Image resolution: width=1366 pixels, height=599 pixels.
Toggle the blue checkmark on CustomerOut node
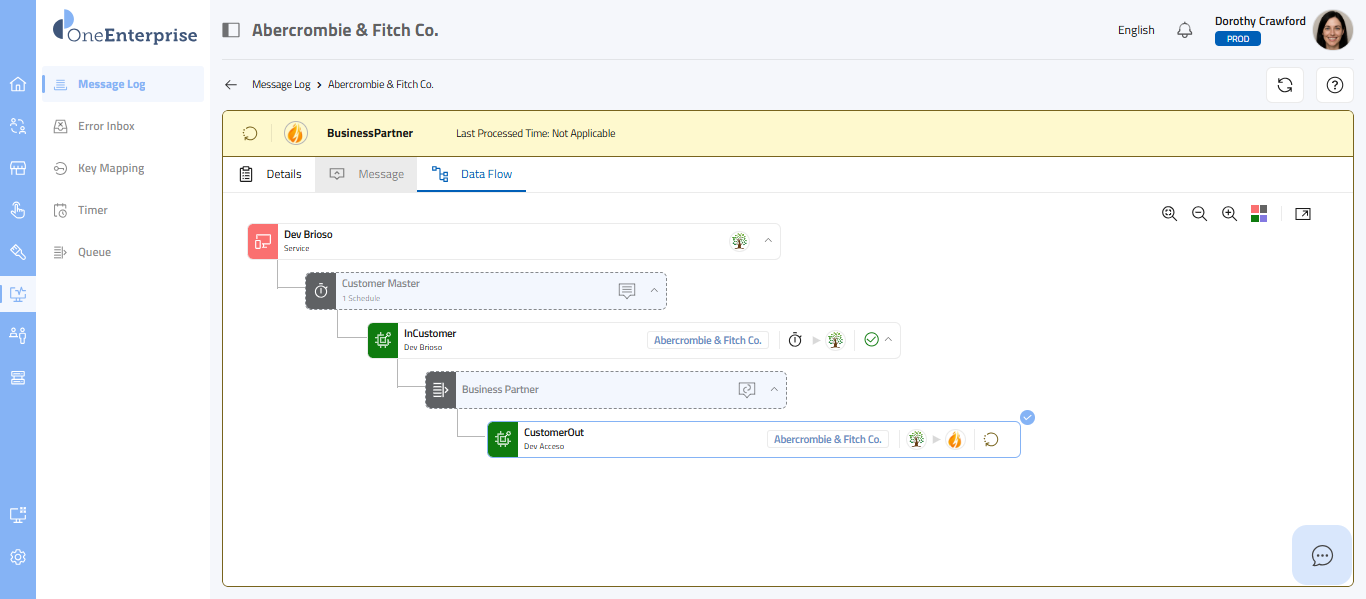click(1027, 417)
